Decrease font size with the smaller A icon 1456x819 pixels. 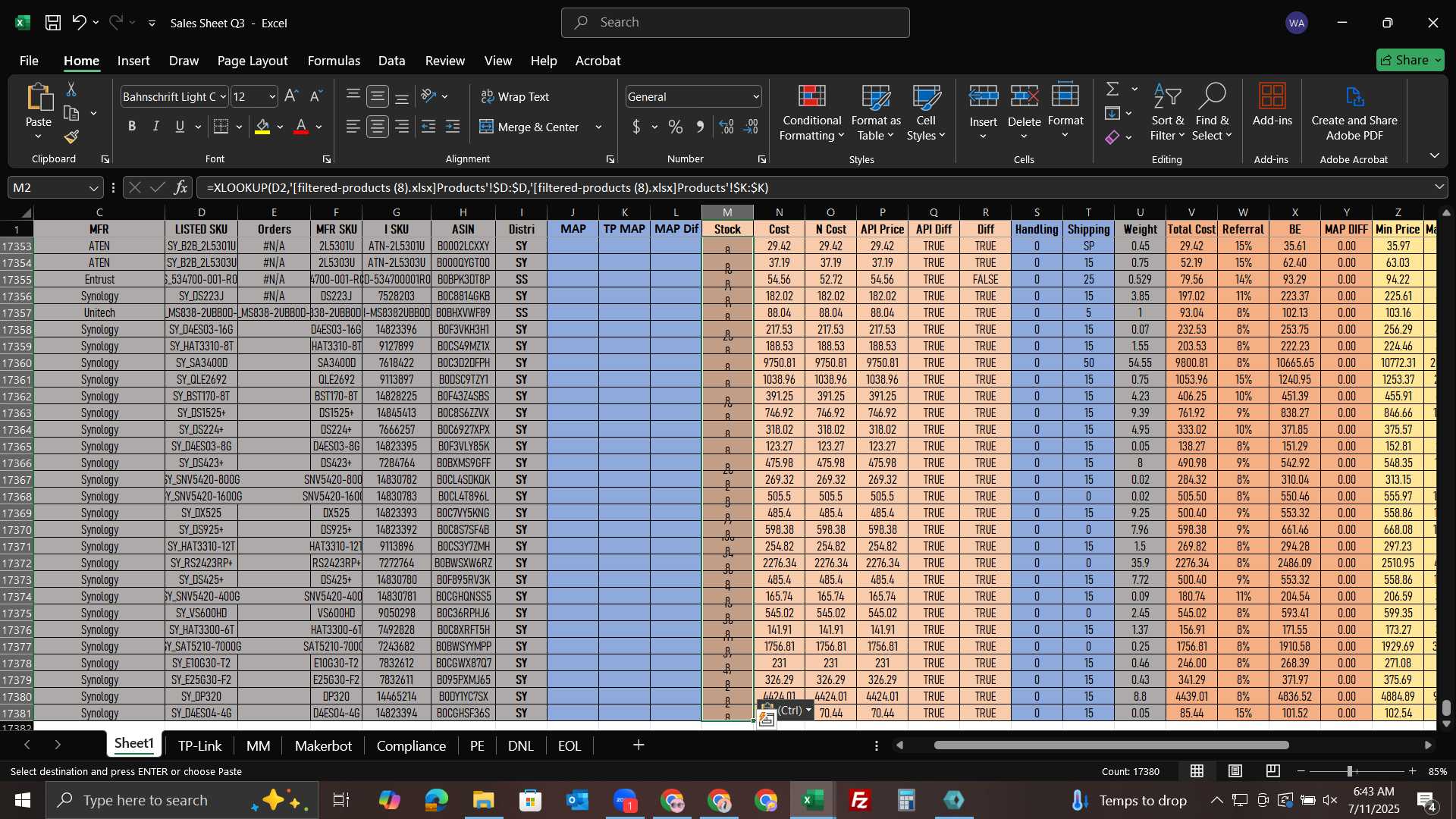316,96
